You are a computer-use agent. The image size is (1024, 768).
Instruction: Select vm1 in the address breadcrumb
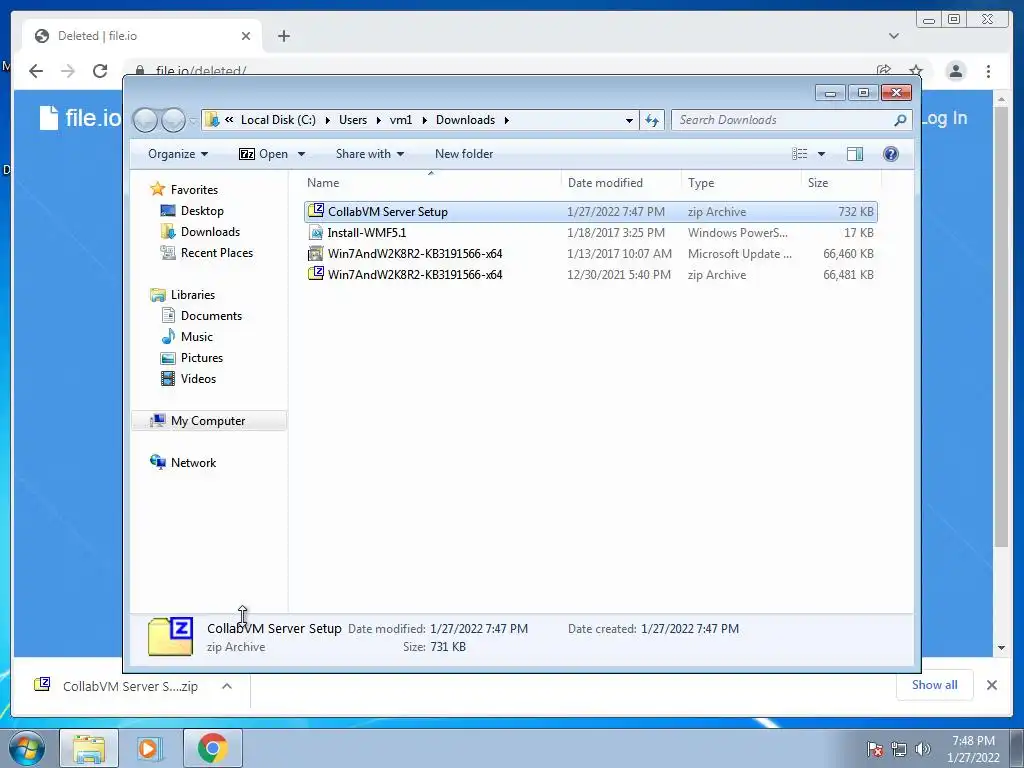pos(401,120)
